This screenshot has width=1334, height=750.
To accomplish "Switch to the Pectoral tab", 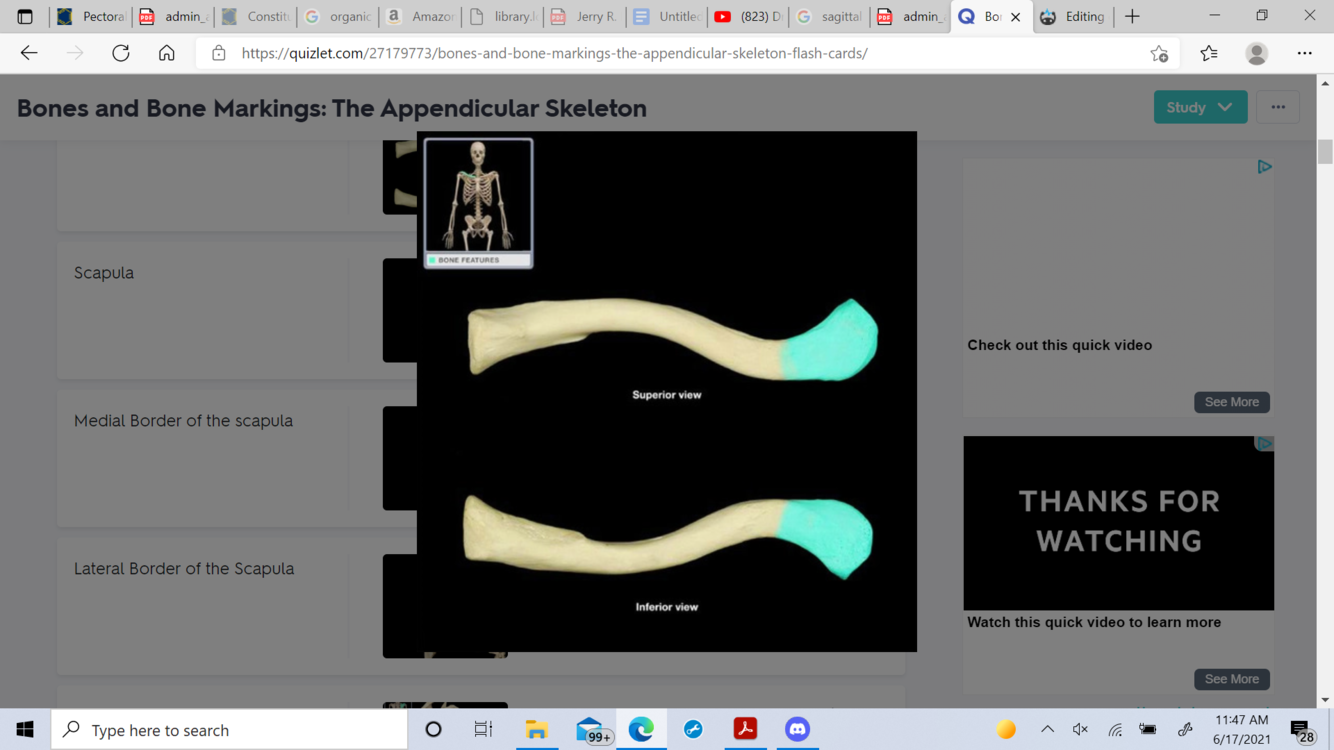I will tap(91, 16).
